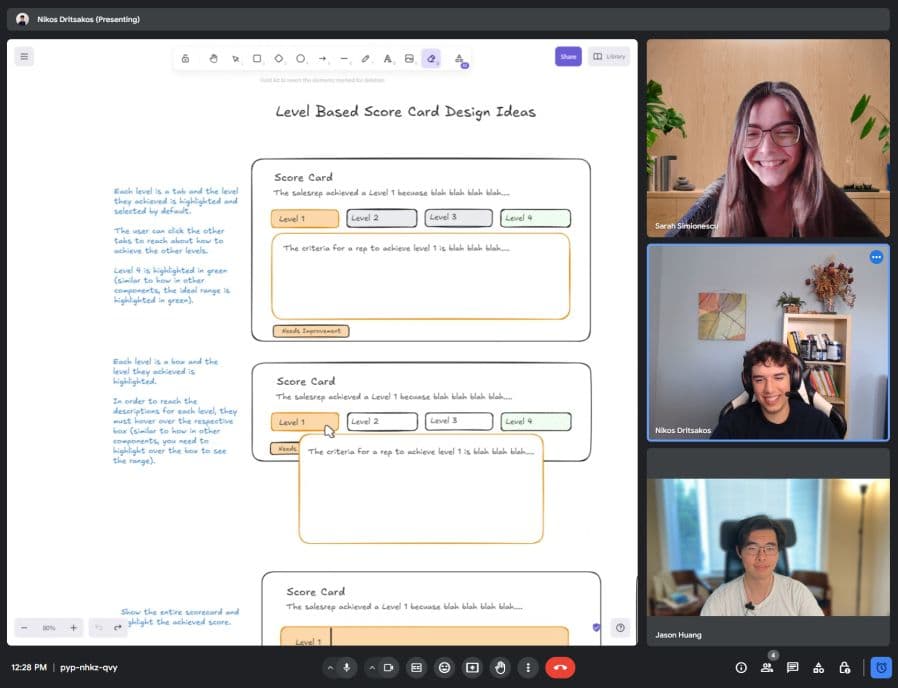Zoom in the whiteboard with plus button

click(x=73, y=628)
